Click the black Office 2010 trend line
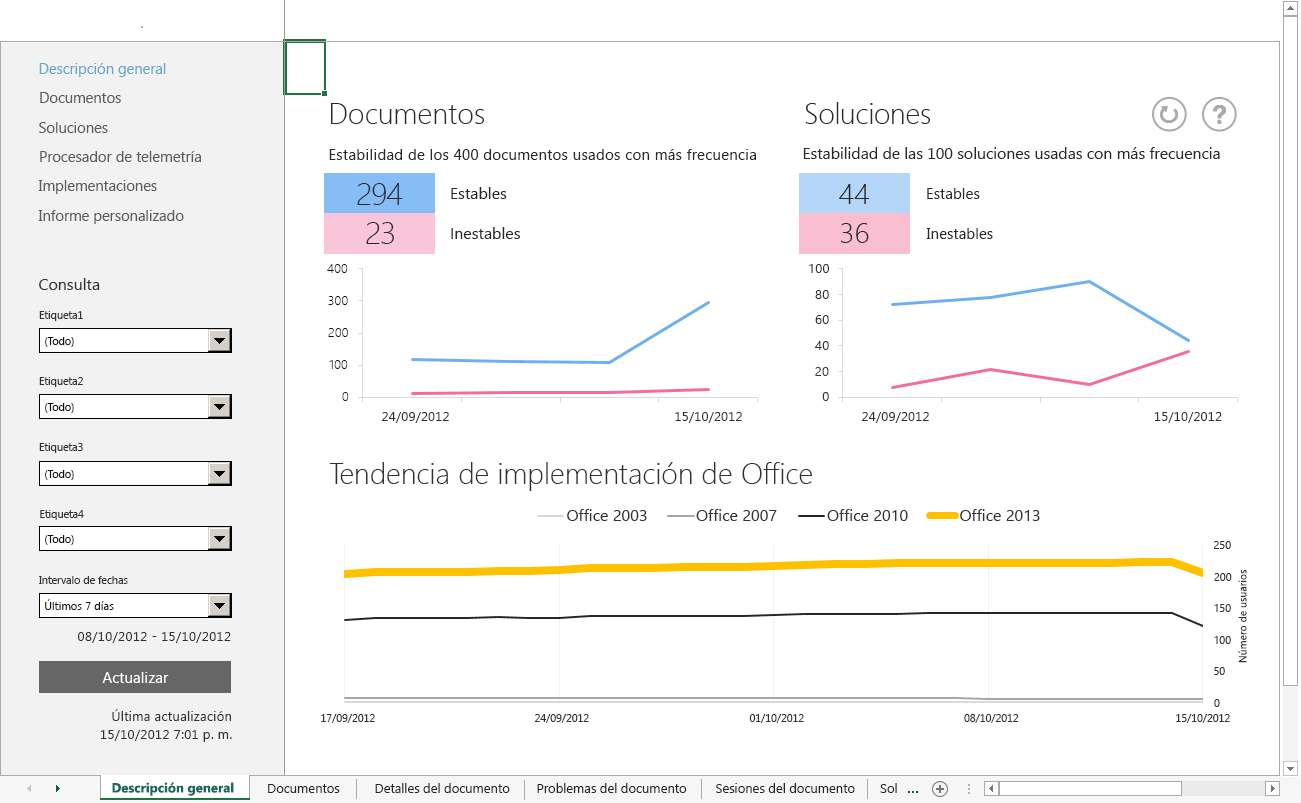Image resolution: width=1301 pixels, height=803 pixels. point(773,615)
